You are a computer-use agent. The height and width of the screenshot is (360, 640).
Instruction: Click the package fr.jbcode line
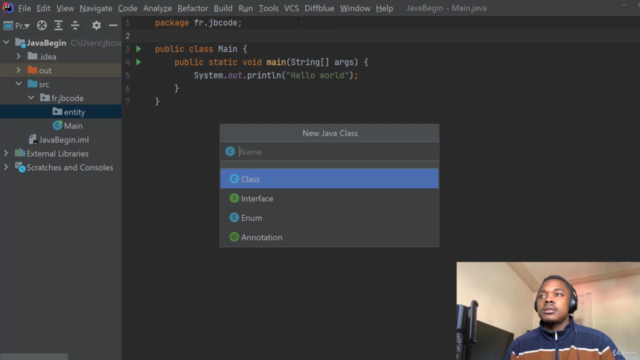pos(198,23)
